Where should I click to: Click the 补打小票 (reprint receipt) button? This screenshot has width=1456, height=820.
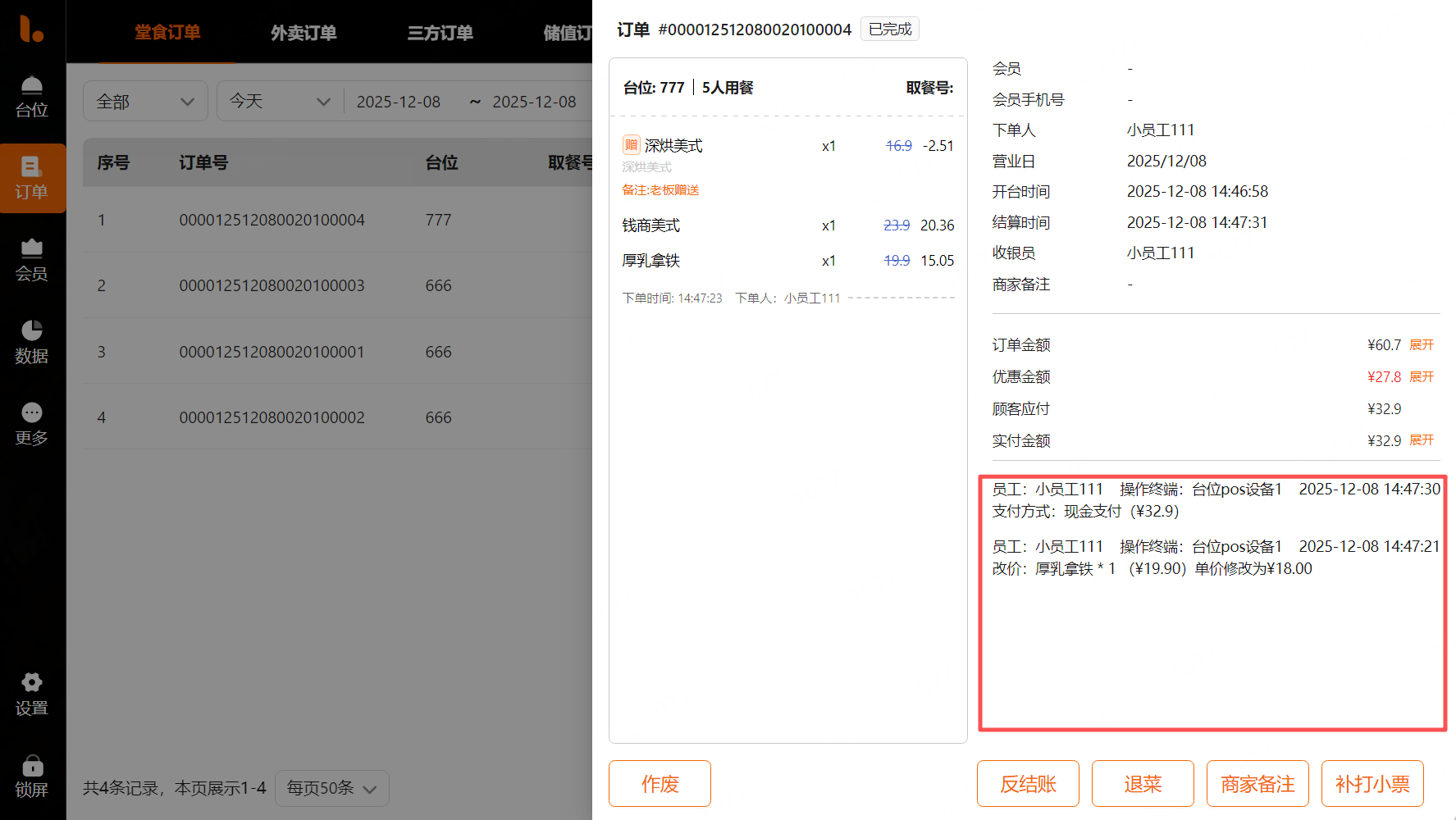click(1372, 784)
